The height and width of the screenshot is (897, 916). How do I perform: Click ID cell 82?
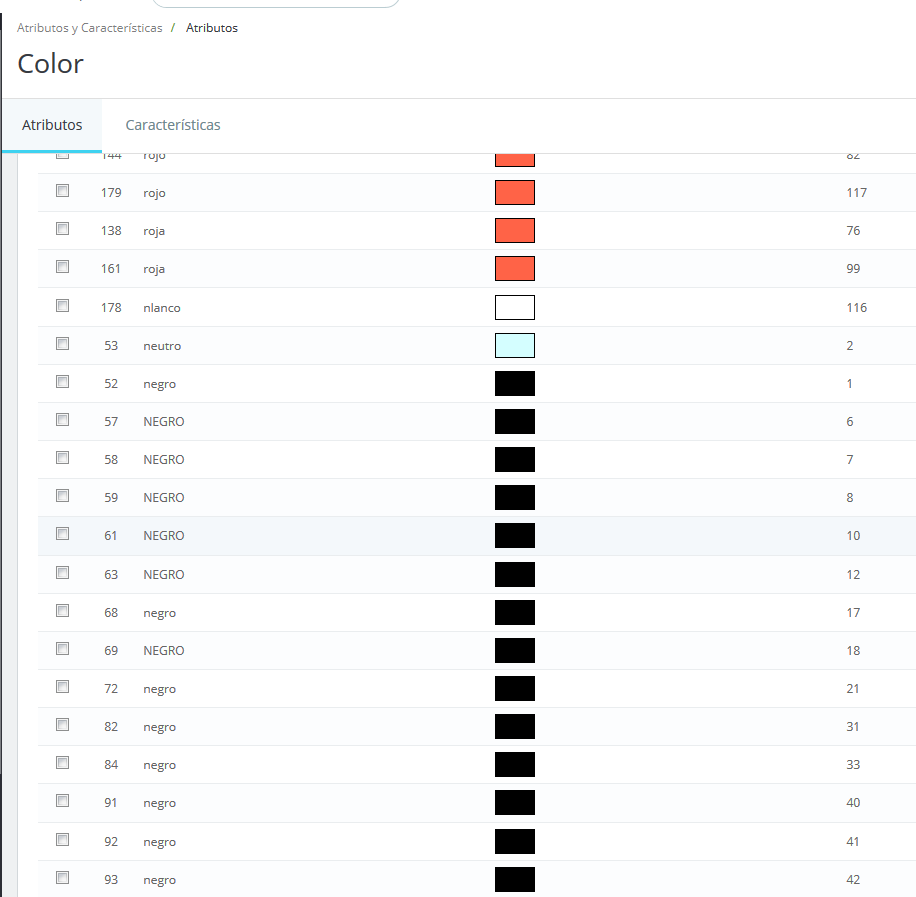pos(111,727)
